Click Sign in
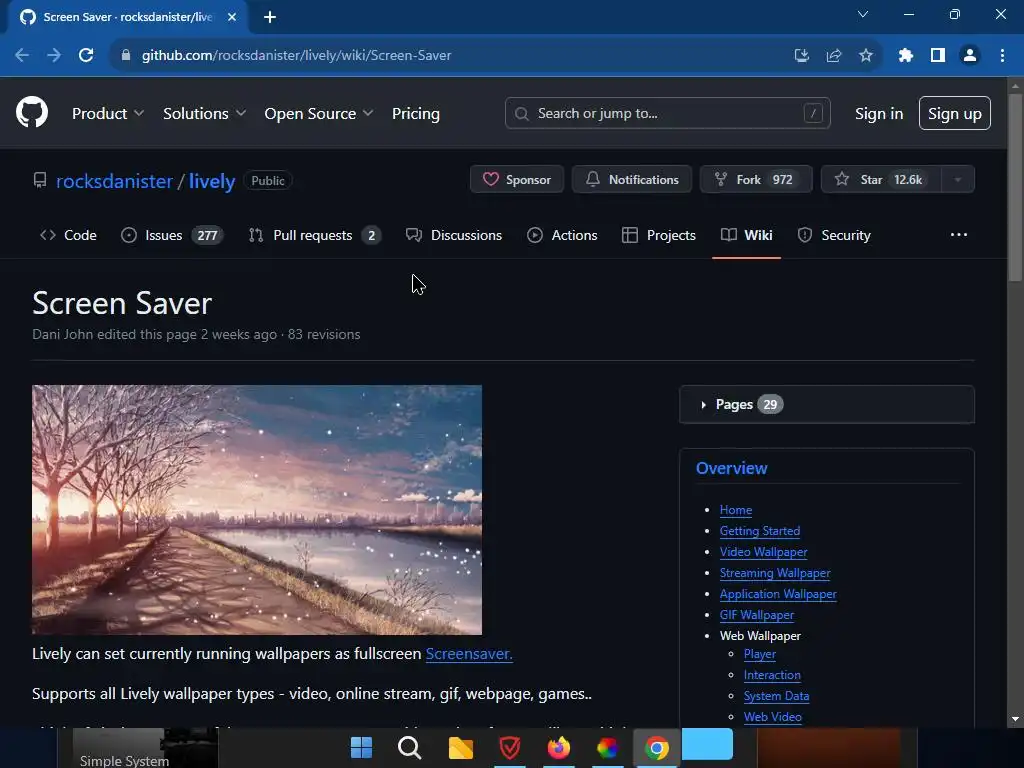 point(879,114)
